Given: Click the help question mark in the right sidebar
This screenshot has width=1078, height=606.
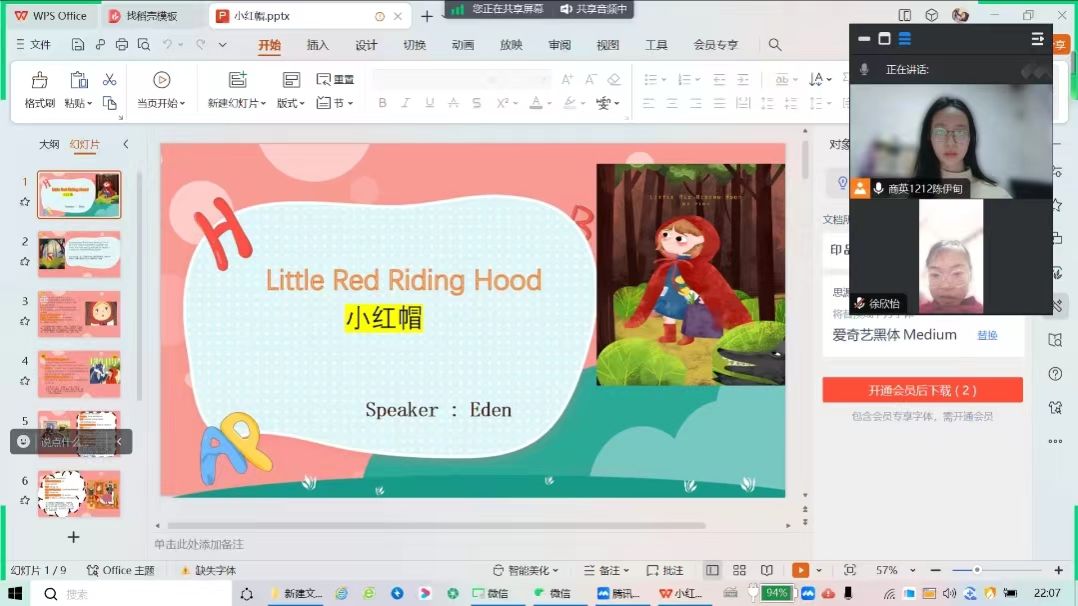Looking at the screenshot, I should coord(1055,374).
